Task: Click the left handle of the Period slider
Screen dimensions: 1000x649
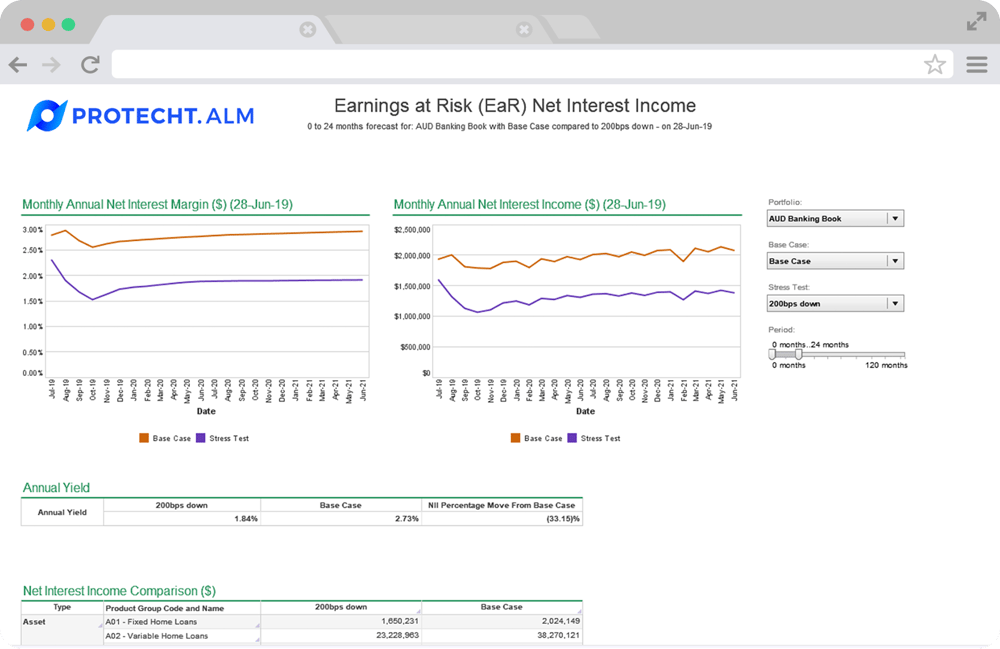Action: point(772,354)
